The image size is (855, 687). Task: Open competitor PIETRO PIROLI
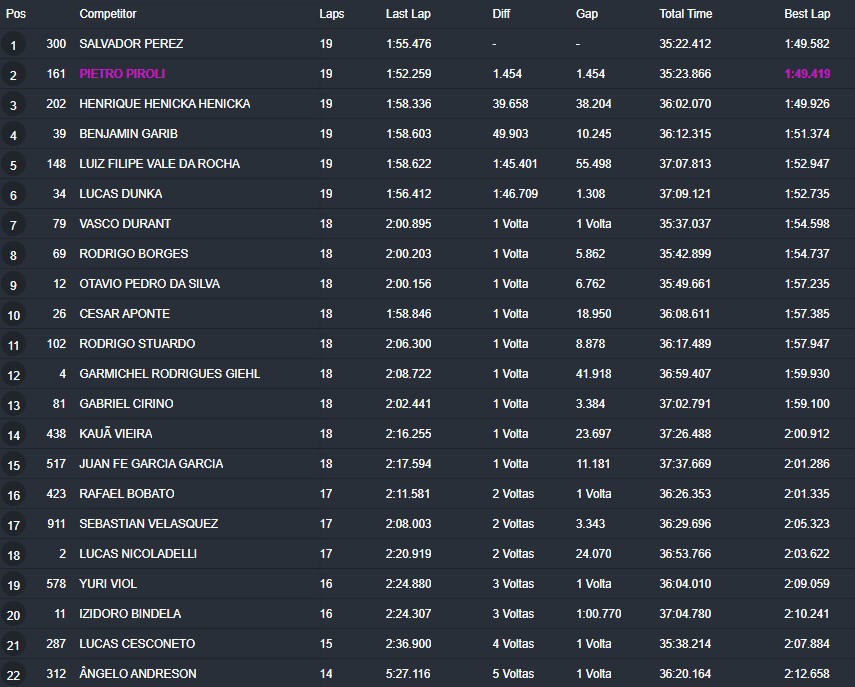click(122, 74)
